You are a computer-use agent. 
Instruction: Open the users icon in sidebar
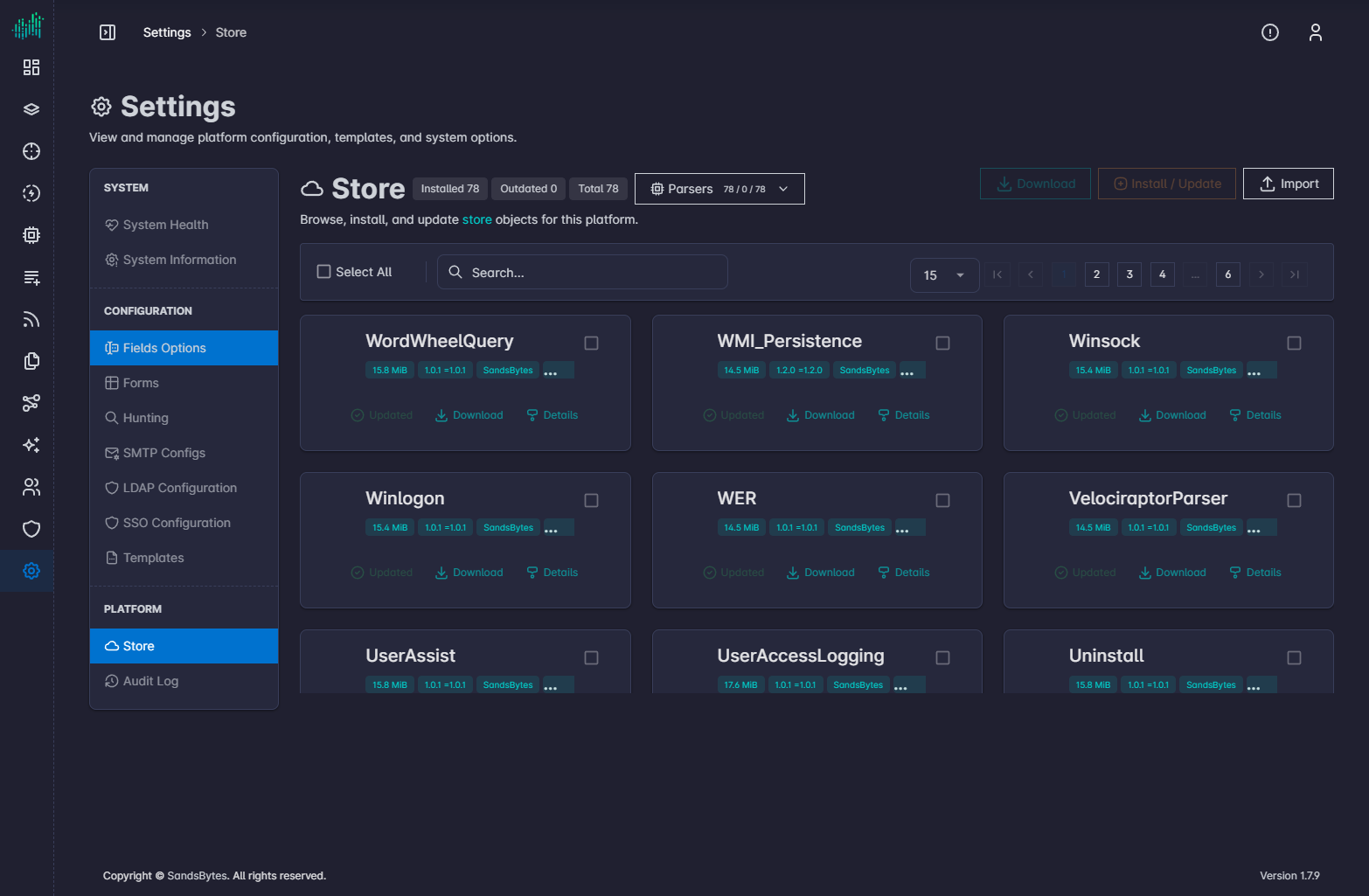click(31, 487)
